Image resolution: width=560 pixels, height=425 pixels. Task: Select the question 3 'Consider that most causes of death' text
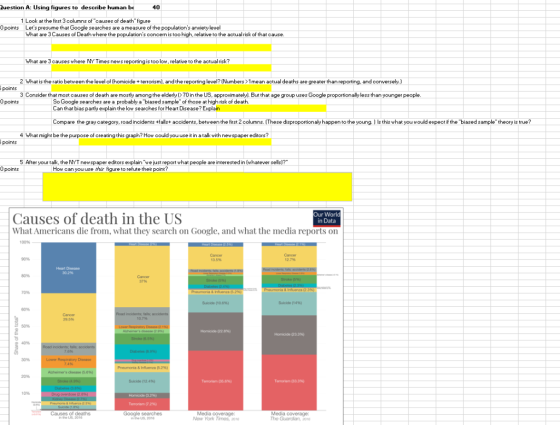[x=223, y=95]
